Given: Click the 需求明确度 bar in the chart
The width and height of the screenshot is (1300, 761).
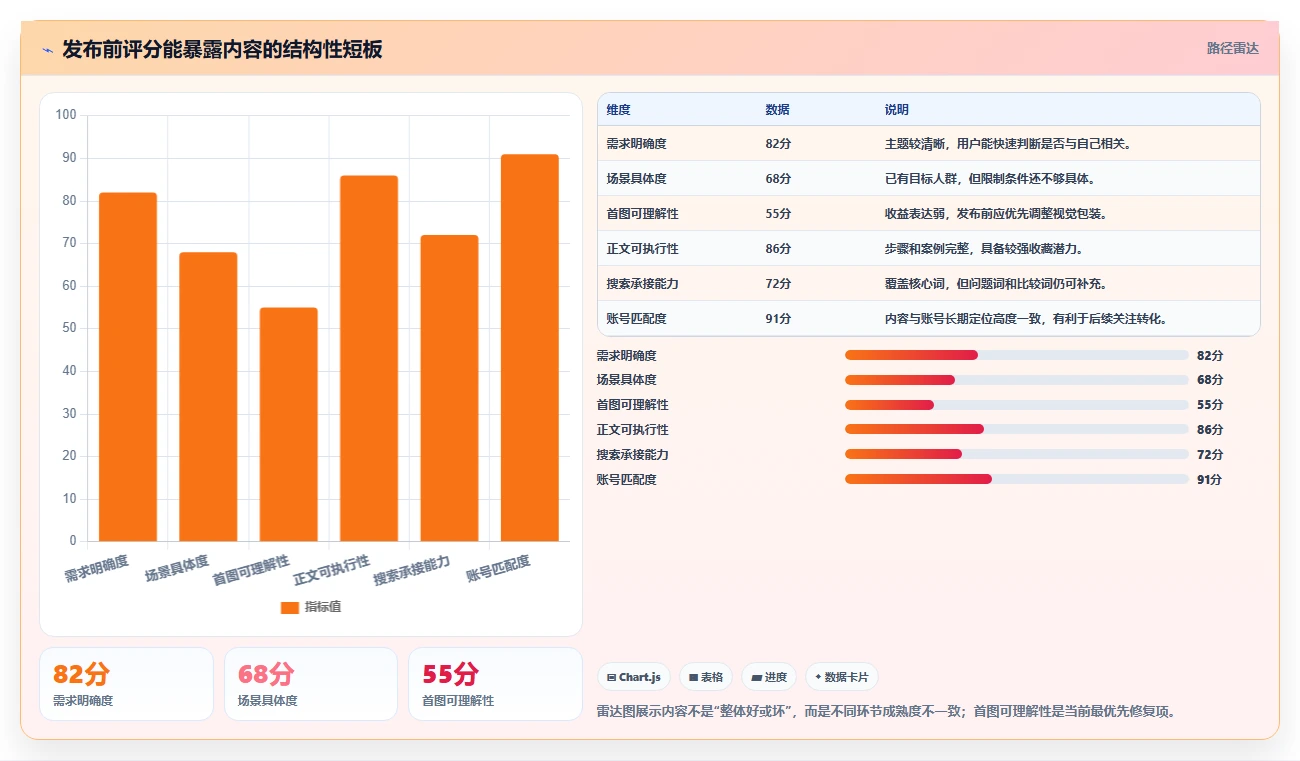Looking at the screenshot, I should pyautogui.click(x=128, y=367).
